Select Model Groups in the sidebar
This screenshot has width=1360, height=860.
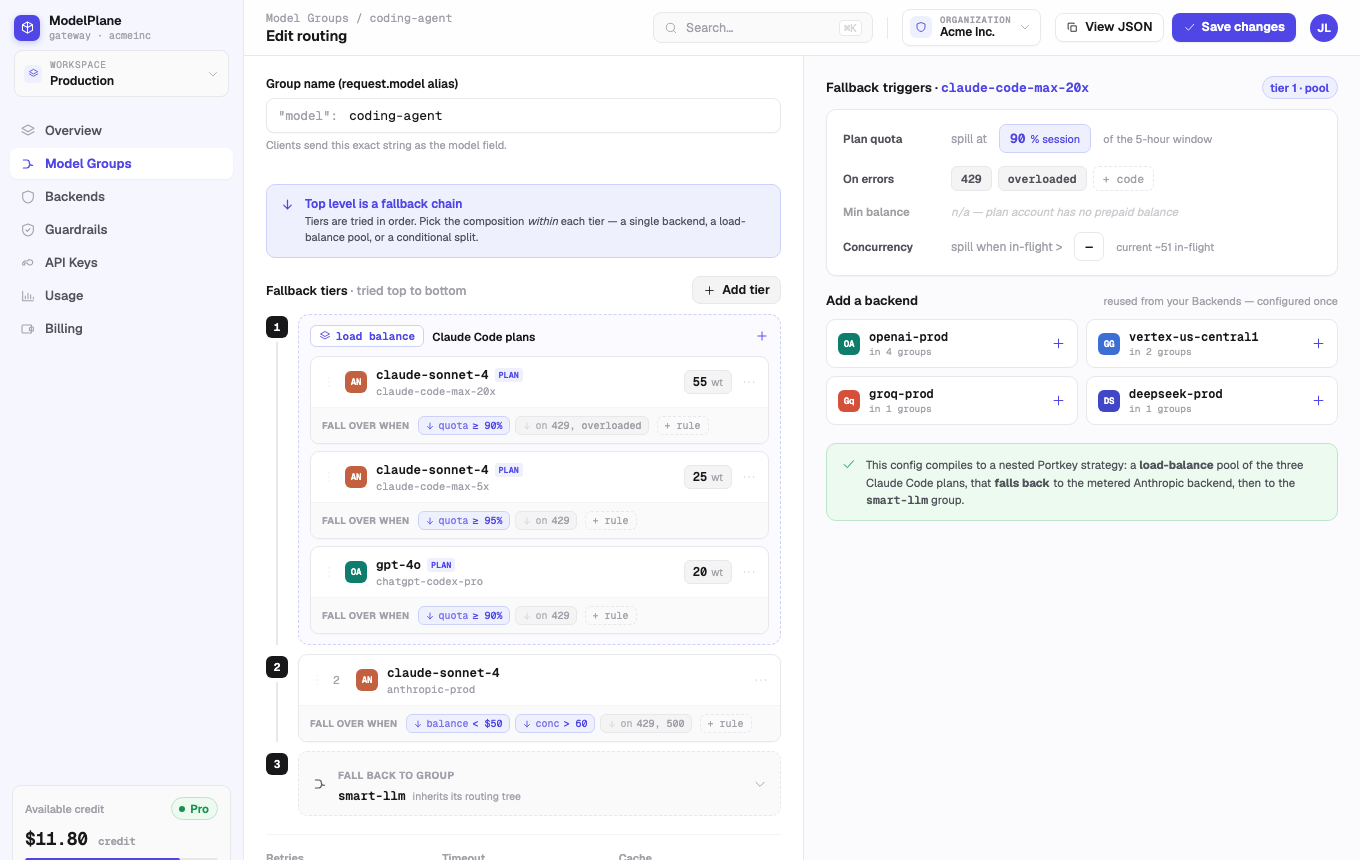(x=121, y=163)
